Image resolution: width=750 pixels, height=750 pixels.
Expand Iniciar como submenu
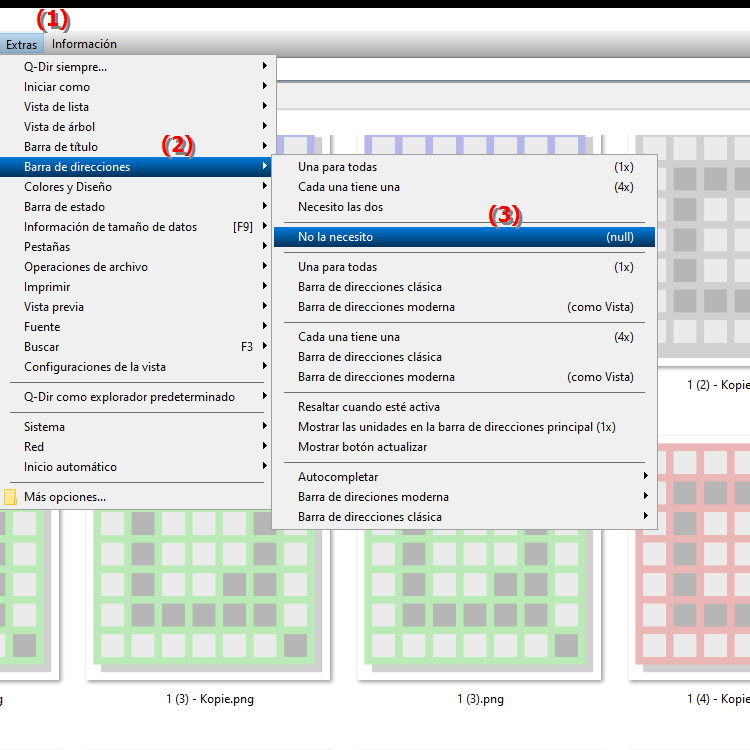(x=137, y=87)
